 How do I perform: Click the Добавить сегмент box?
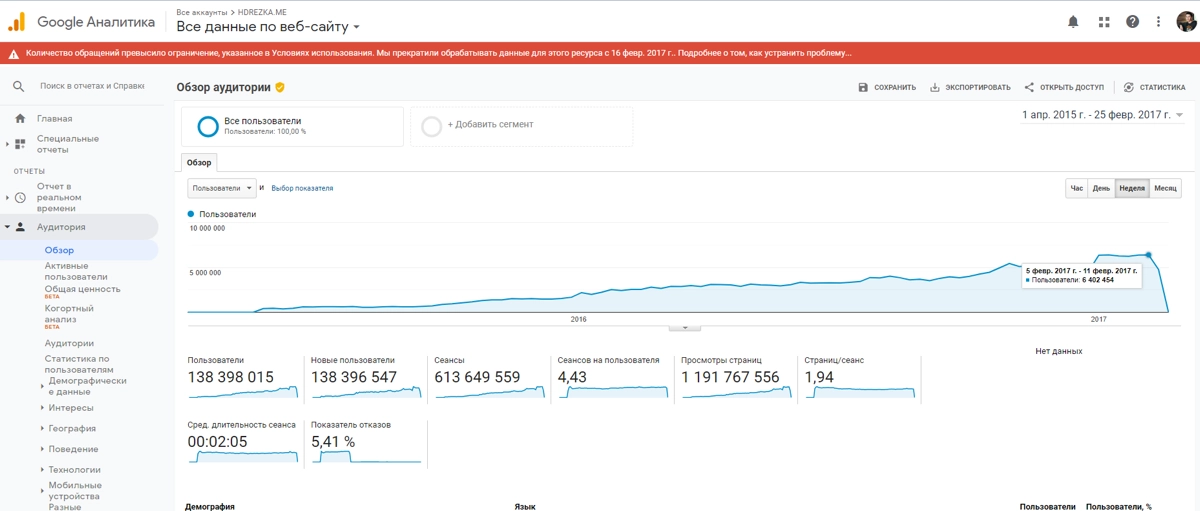(x=521, y=126)
